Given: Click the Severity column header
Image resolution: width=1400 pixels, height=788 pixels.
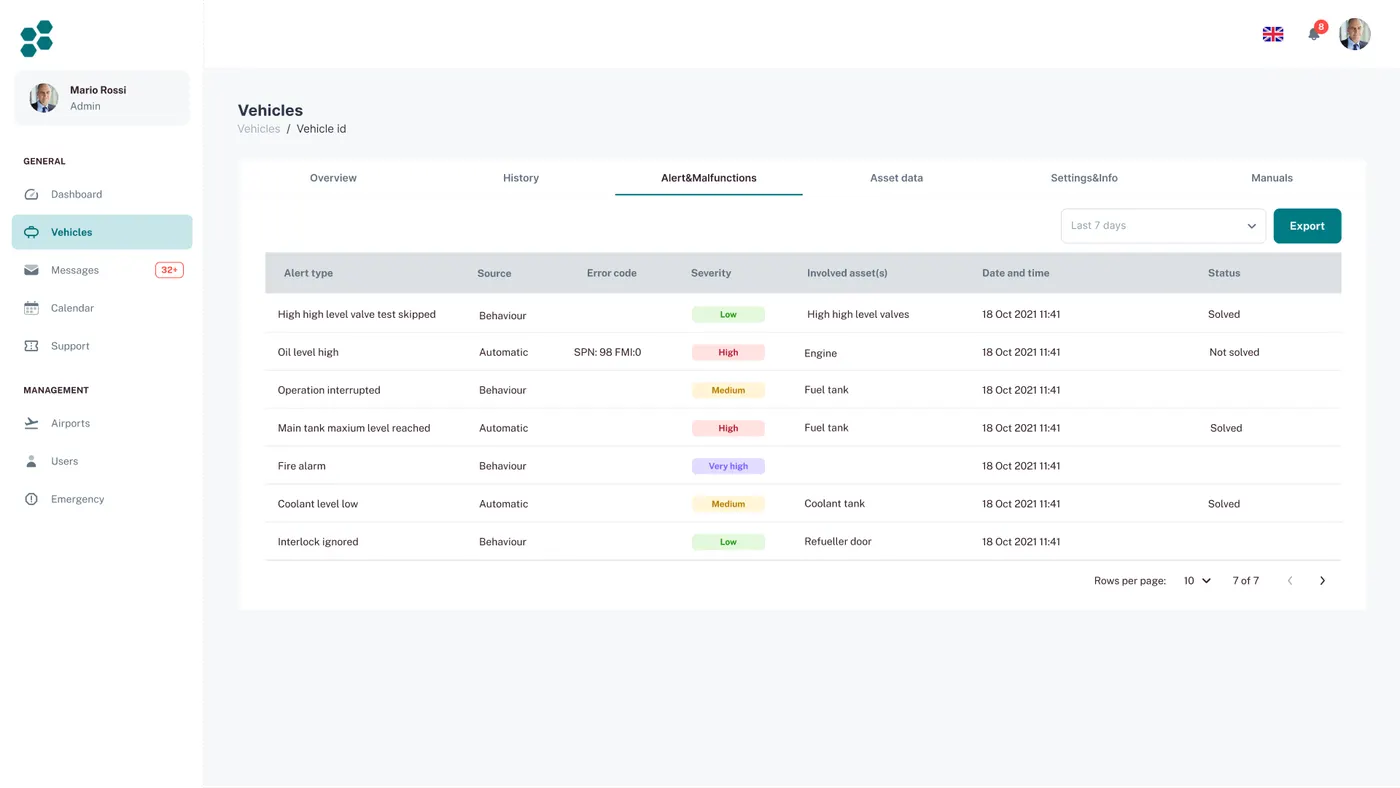Looking at the screenshot, I should [711, 273].
